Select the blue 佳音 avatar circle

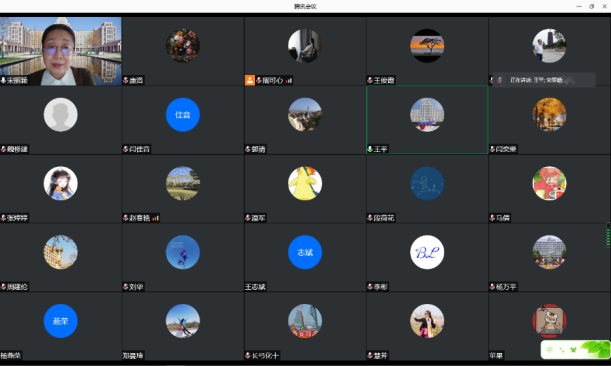183,115
